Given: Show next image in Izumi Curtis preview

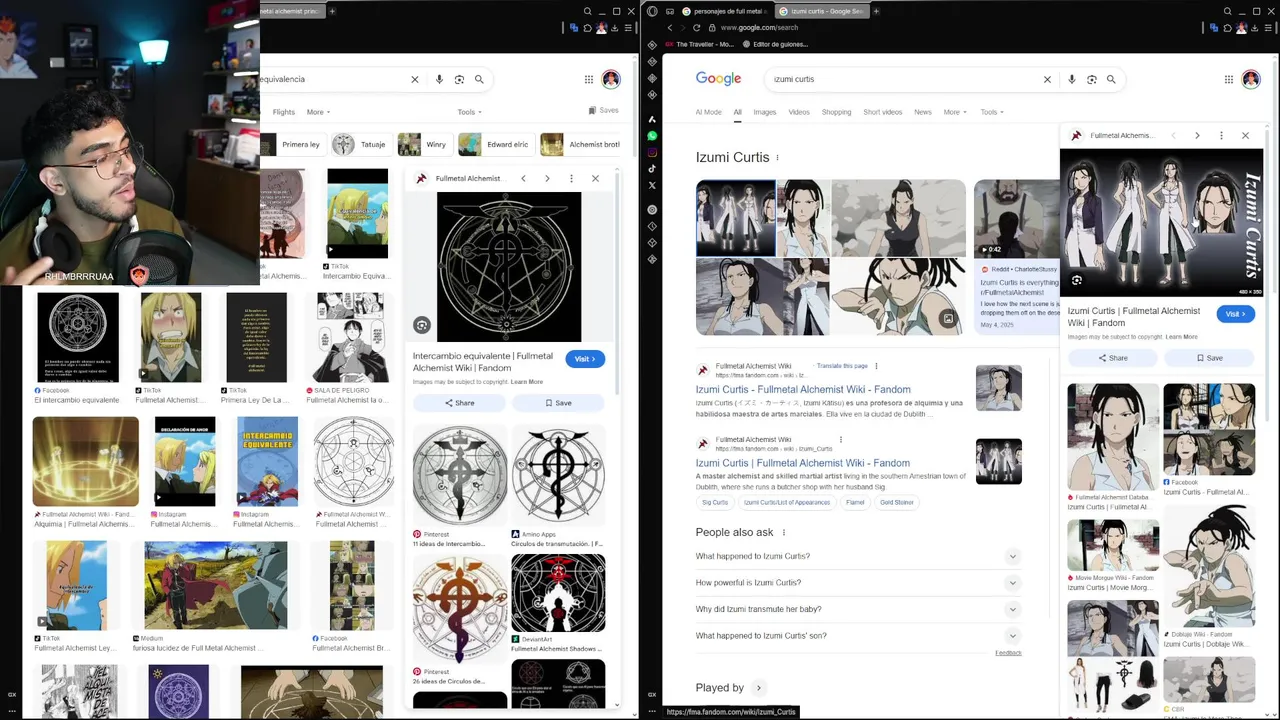Looking at the screenshot, I should tap(1197, 135).
